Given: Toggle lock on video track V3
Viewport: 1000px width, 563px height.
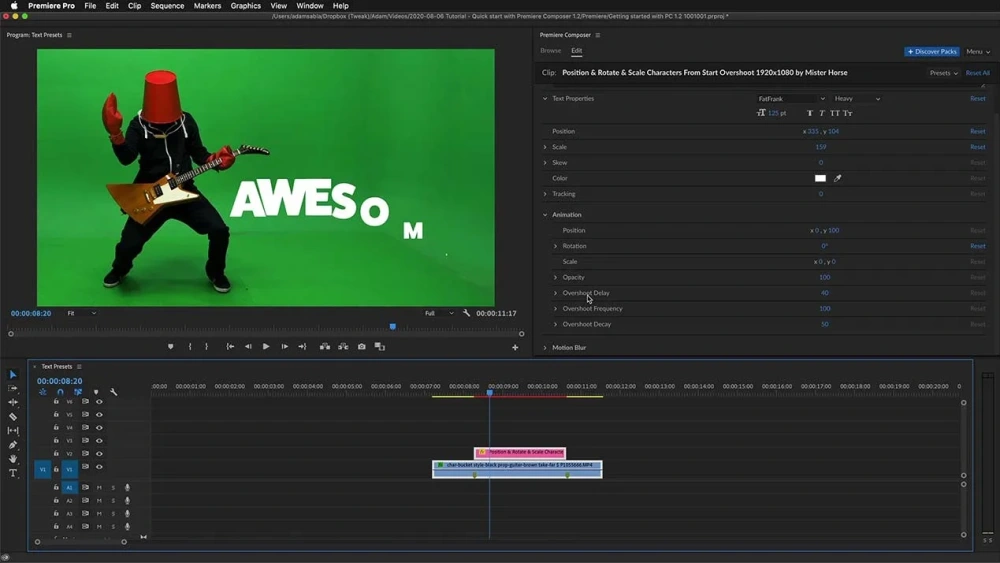Looking at the screenshot, I should (x=56, y=441).
